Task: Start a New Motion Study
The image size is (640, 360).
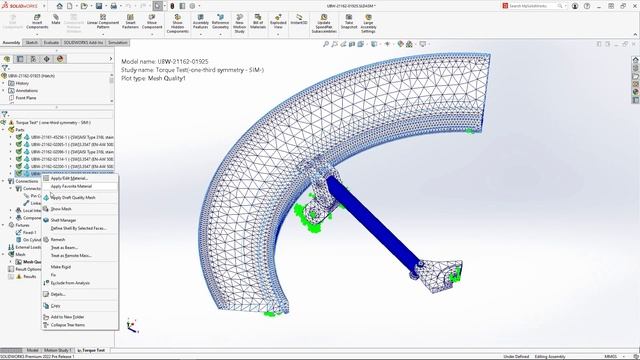Action: (240, 23)
